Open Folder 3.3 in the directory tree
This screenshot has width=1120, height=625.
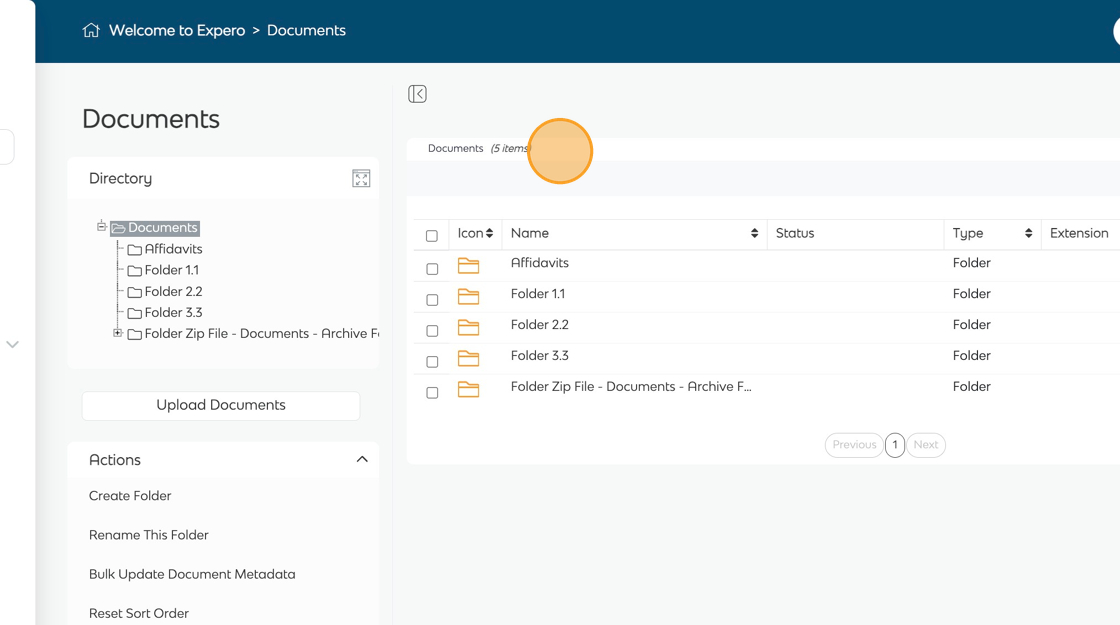click(173, 313)
